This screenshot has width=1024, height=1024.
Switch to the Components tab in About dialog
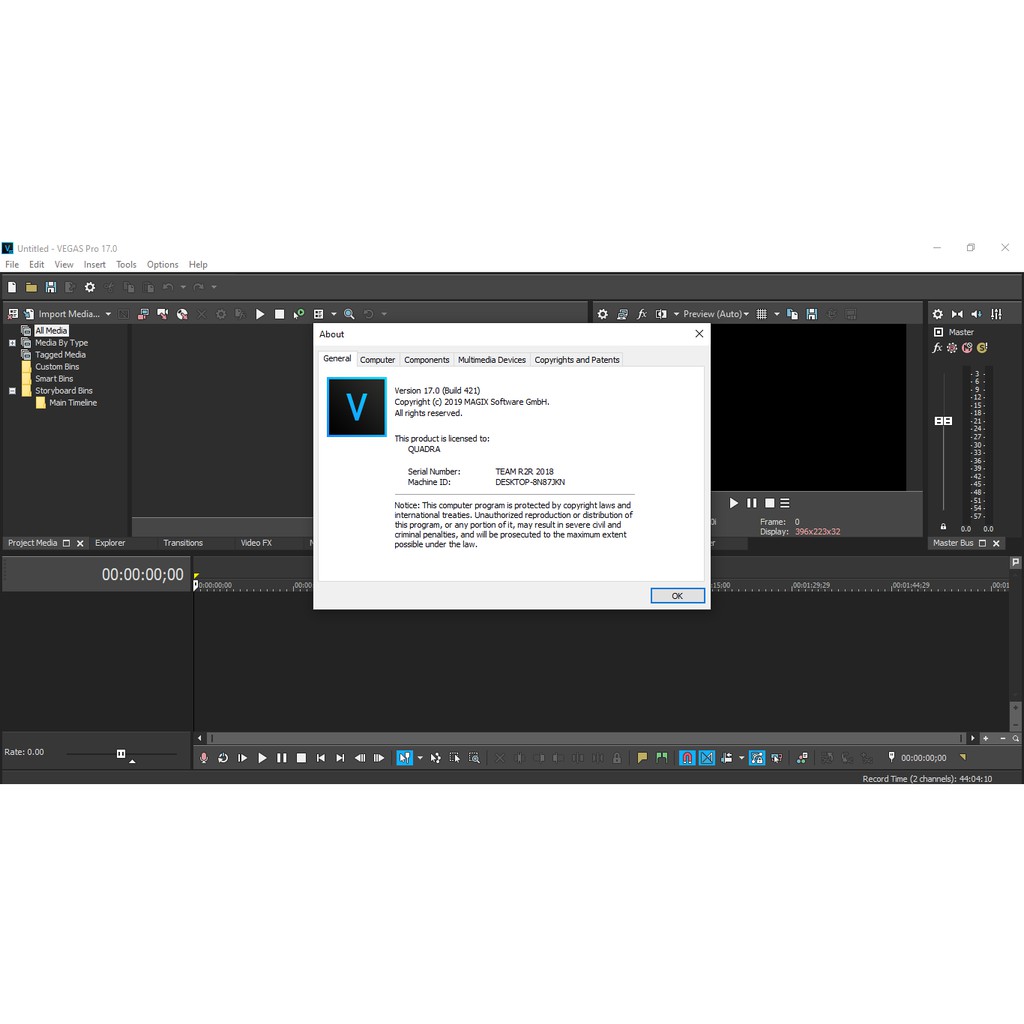point(426,360)
